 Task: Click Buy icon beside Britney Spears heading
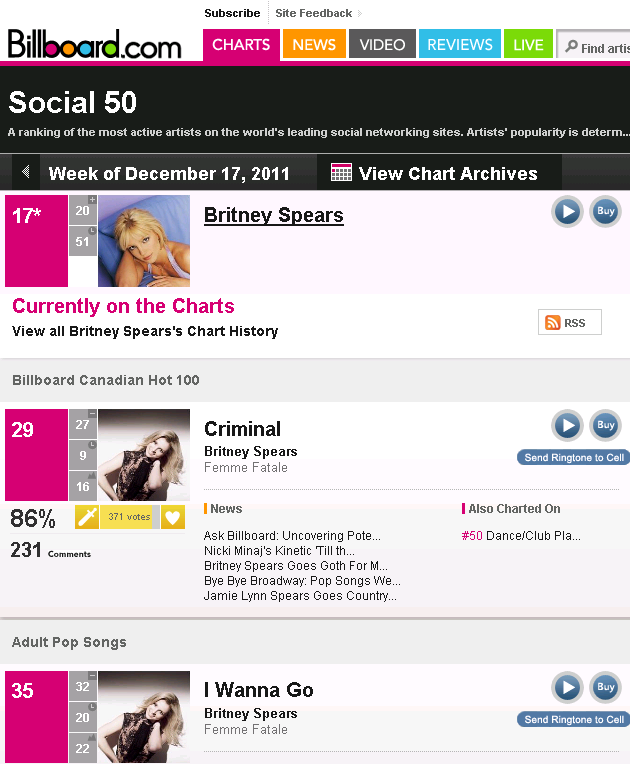pyautogui.click(x=605, y=212)
